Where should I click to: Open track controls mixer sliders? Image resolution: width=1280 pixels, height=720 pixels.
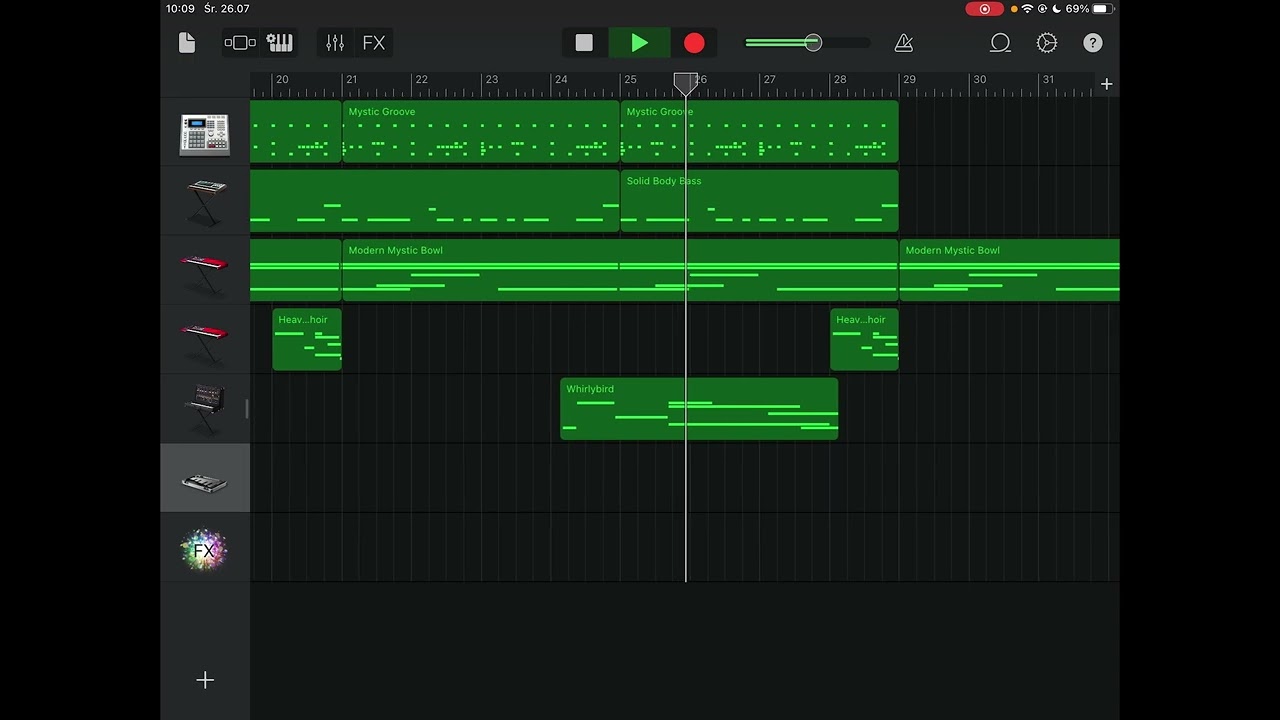pos(335,43)
